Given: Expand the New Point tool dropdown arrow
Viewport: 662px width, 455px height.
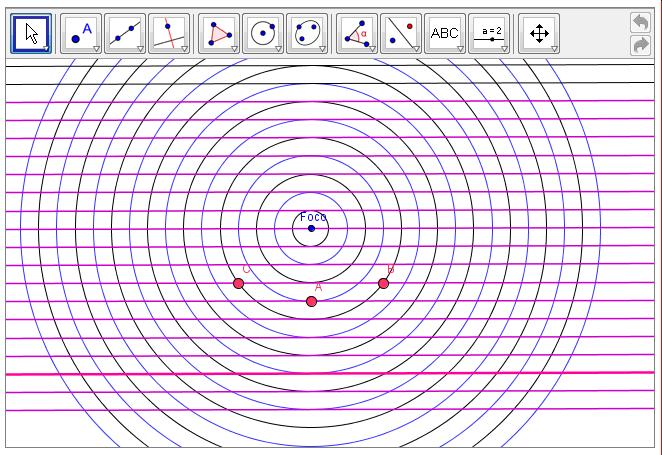Looking at the screenshot, I should [96, 48].
